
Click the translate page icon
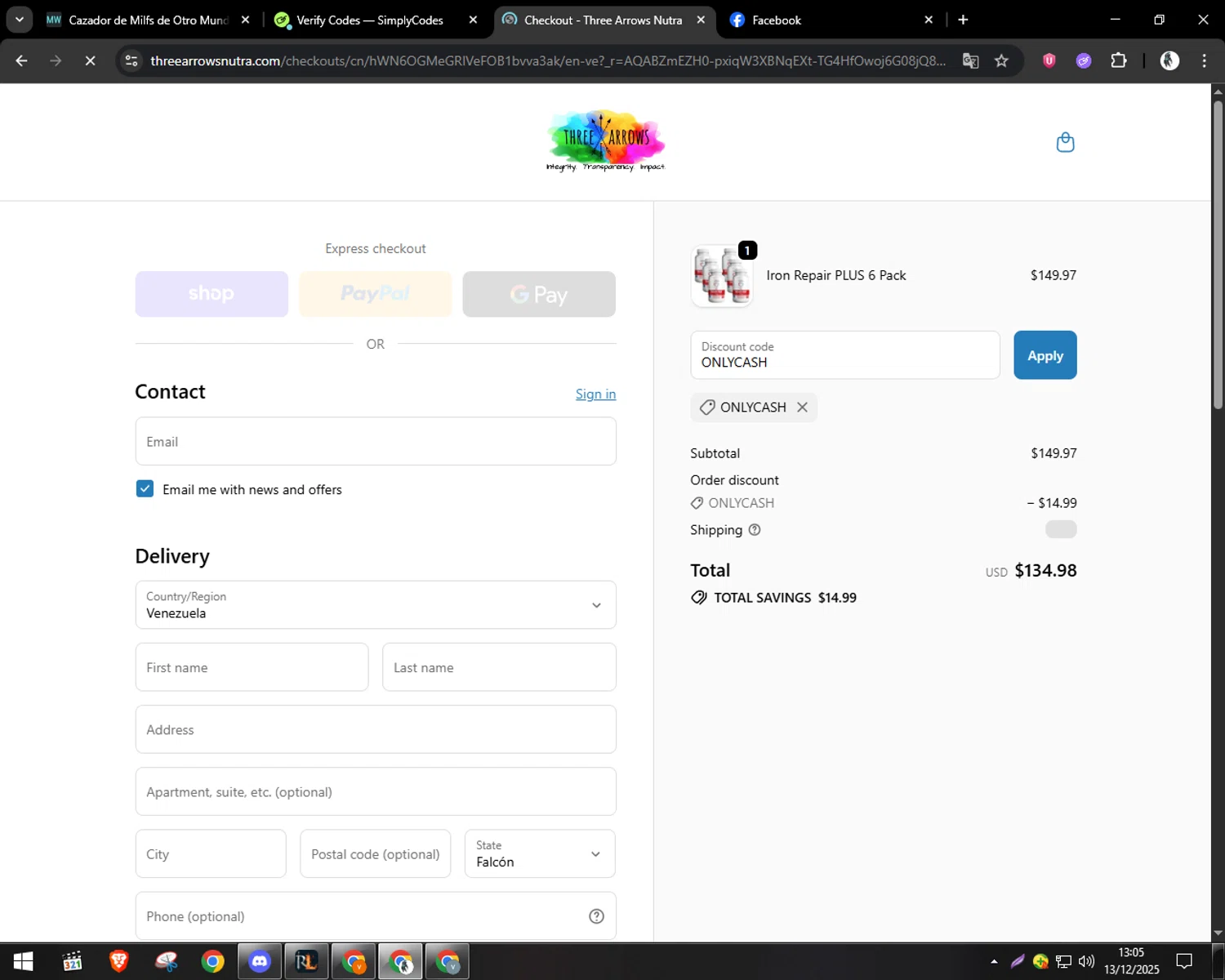(970, 60)
